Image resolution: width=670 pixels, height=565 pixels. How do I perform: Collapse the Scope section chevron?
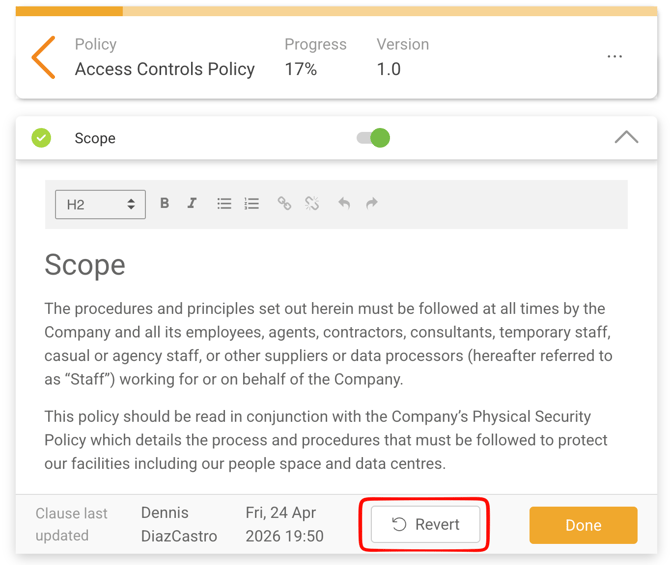pos(626,138)
